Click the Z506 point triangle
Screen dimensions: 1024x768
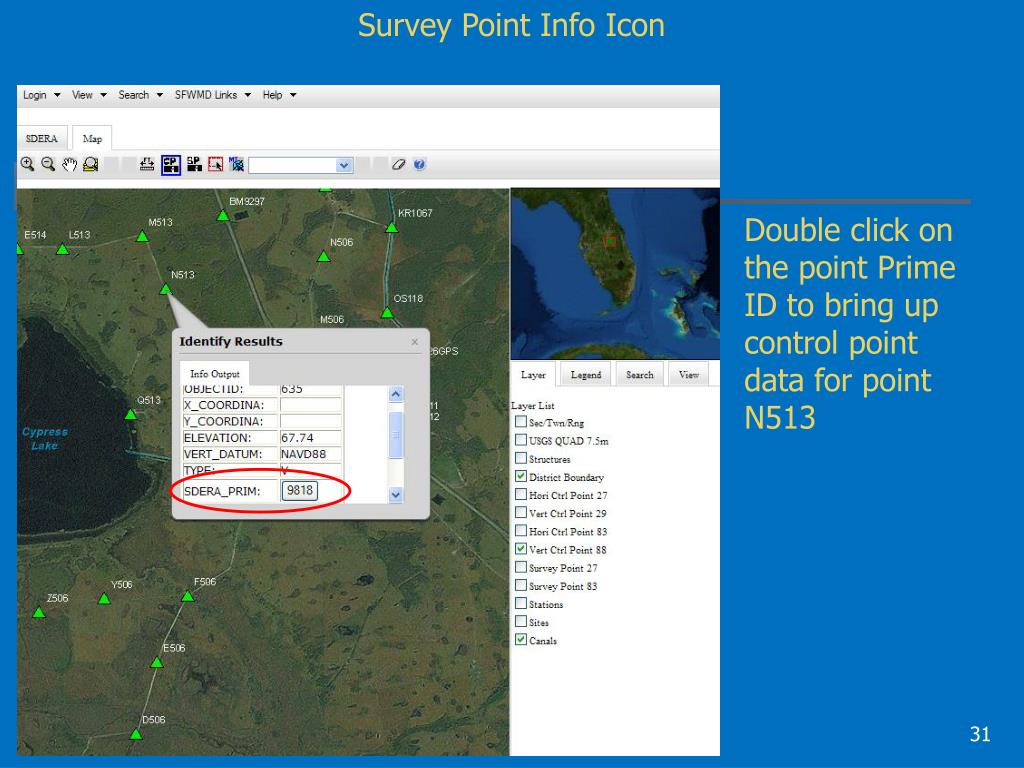[39, 613]
